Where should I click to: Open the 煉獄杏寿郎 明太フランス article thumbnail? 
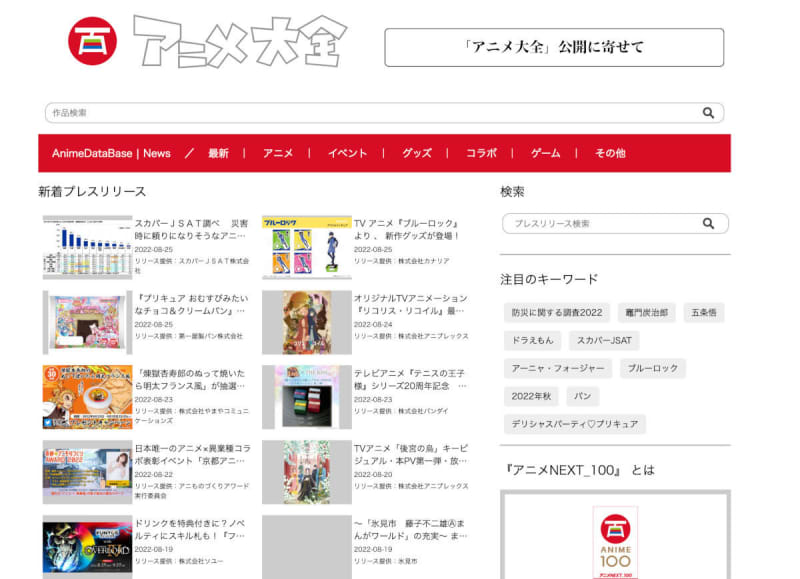(87, 397)
